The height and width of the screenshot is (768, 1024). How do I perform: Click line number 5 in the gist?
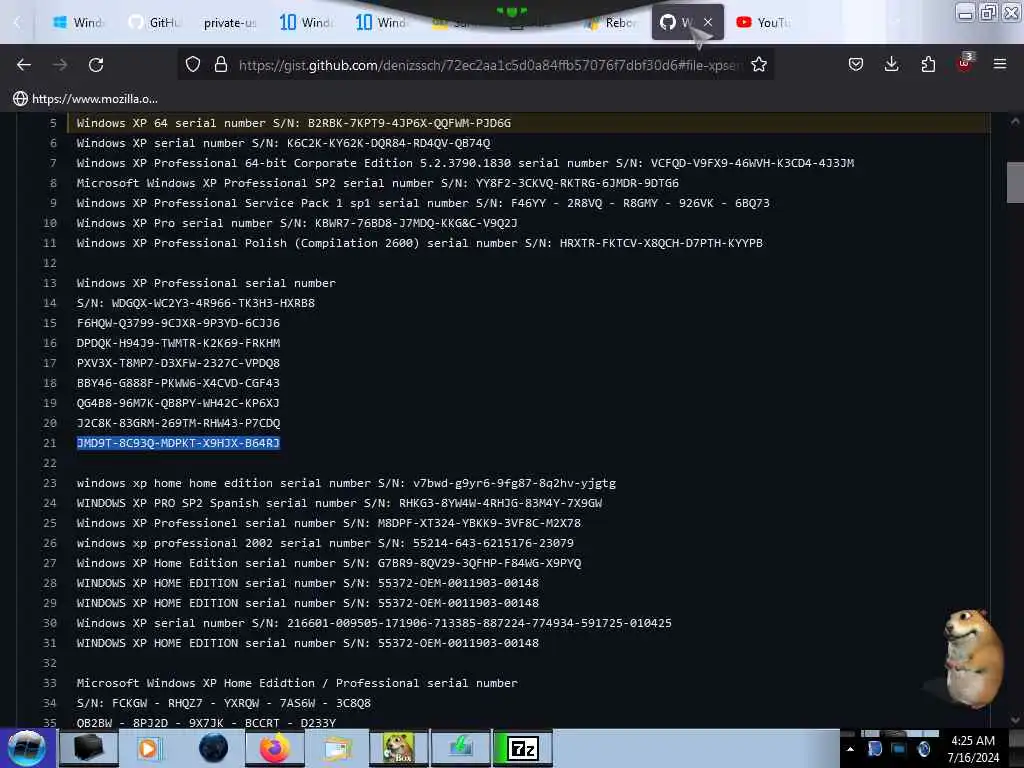pos(53,123)
